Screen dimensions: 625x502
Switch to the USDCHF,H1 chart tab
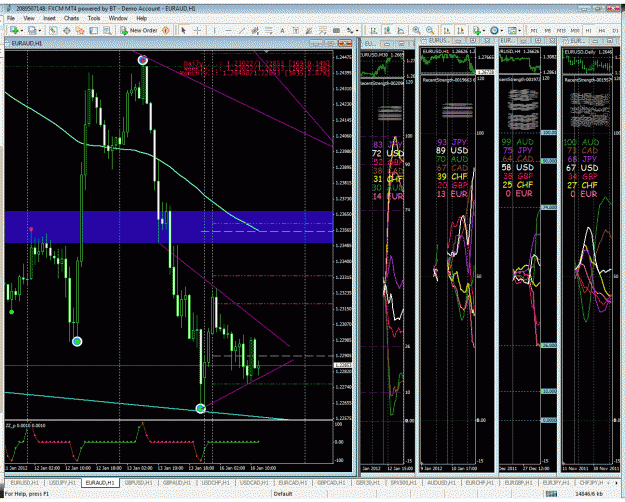216,483
